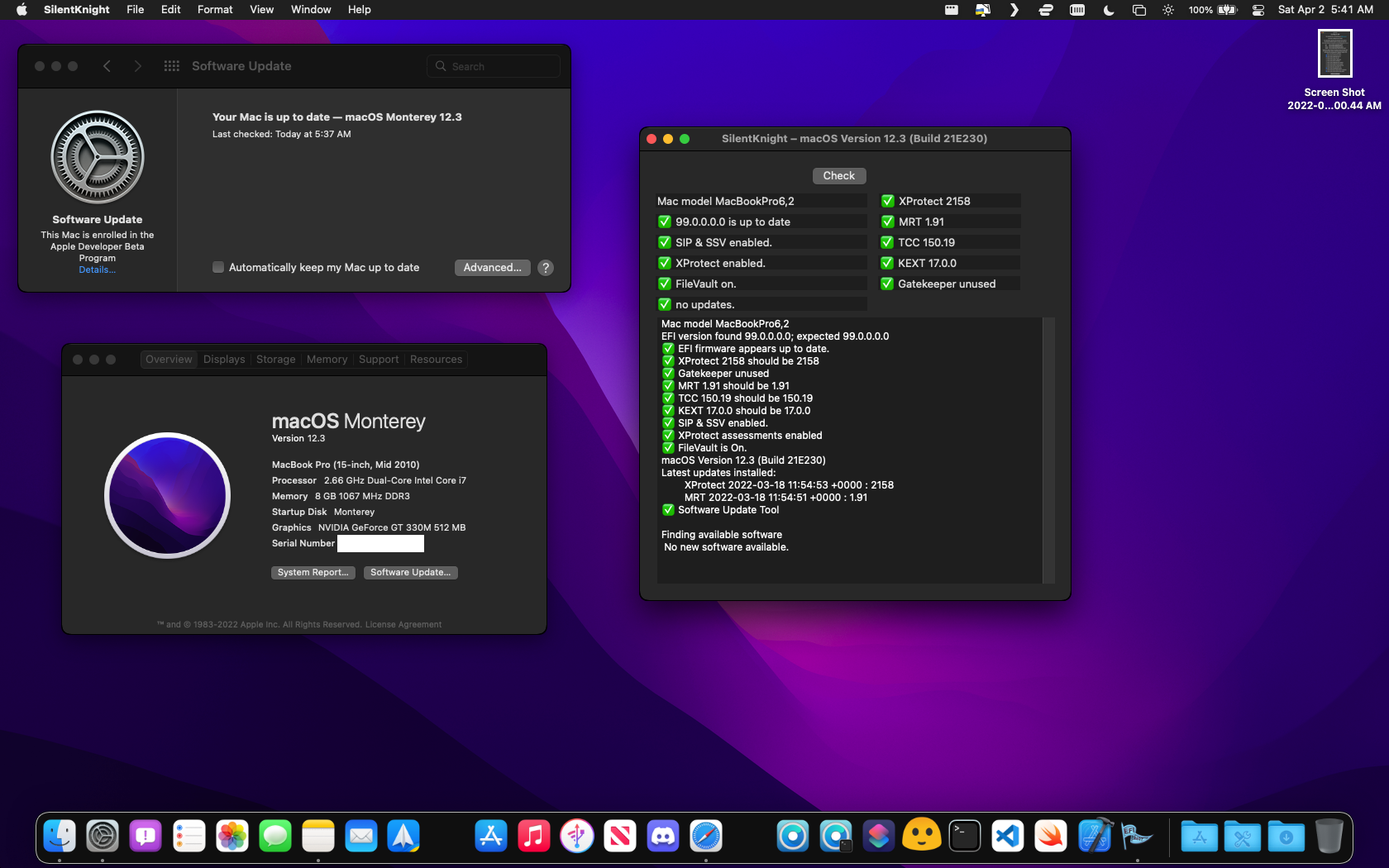Open the System Report… button
This screenshot has width=1389, height=868.
point(313,573)
